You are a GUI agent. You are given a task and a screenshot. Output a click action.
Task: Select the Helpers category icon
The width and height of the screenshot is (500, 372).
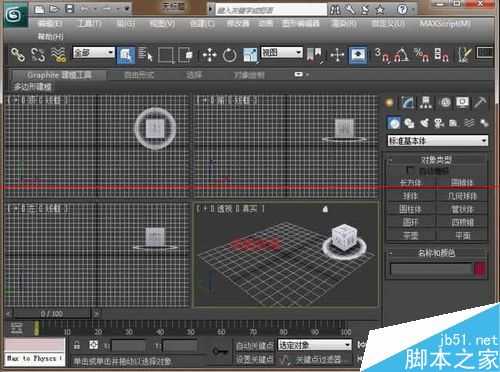point(453,123)
